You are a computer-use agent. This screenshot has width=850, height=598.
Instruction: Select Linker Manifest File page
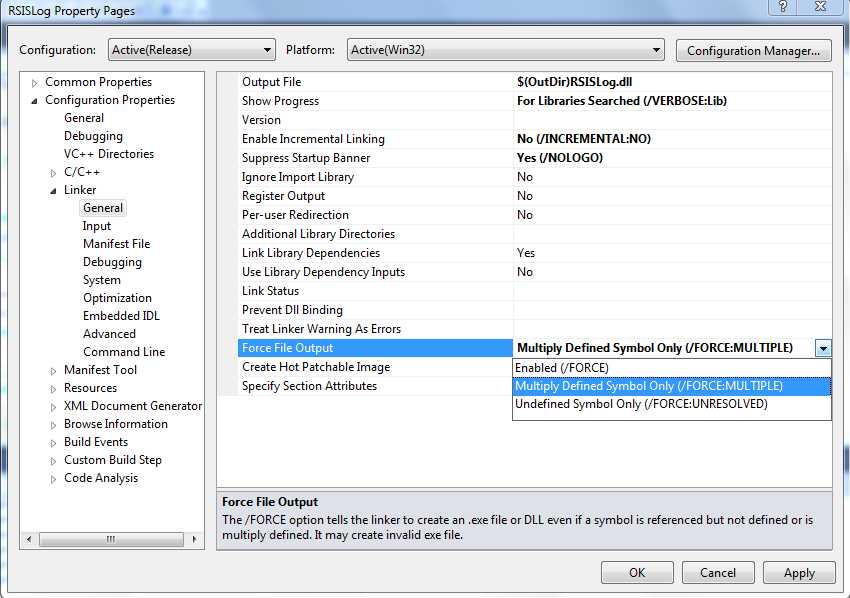pos(117,243)
